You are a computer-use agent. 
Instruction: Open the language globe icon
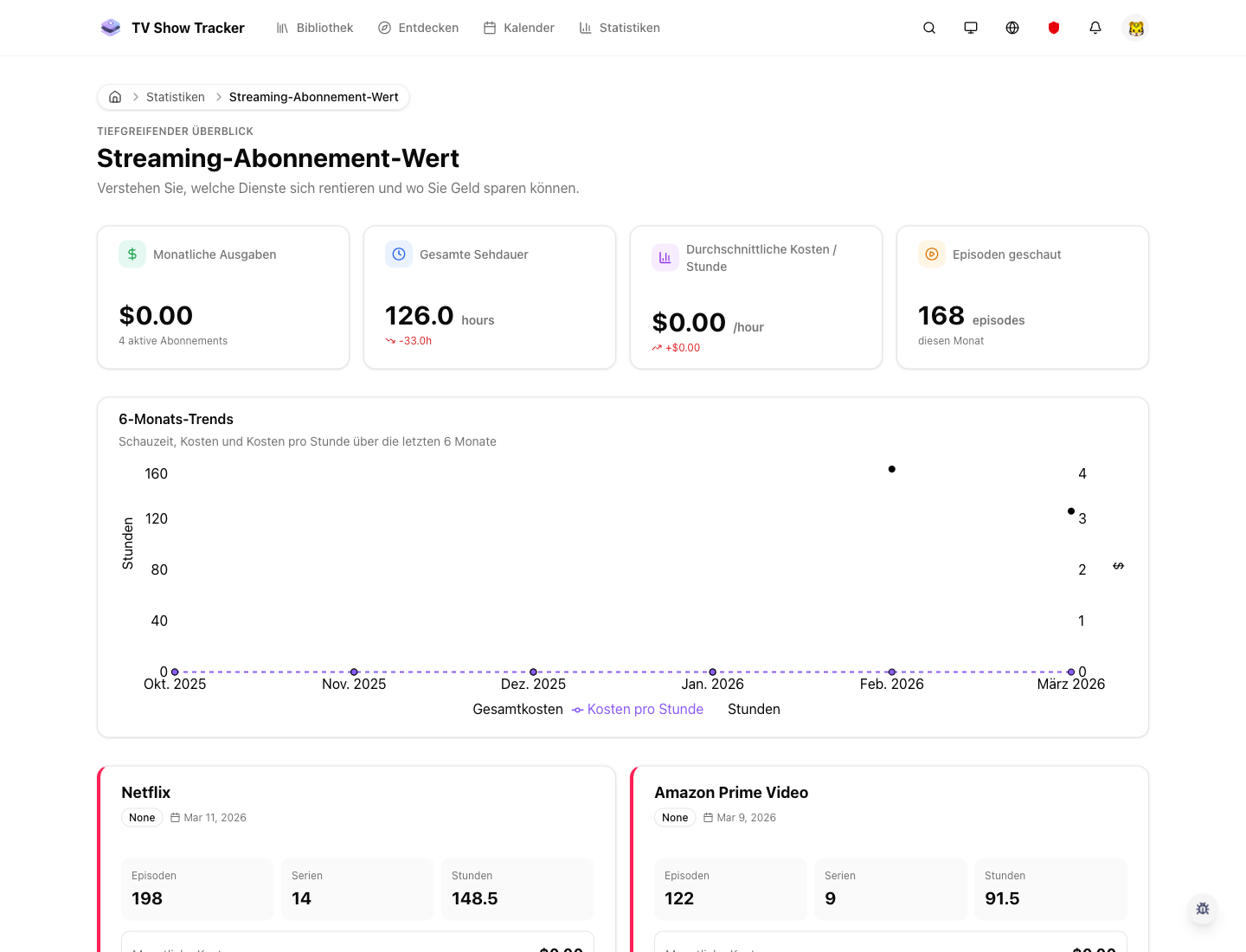pos(1012,28)
